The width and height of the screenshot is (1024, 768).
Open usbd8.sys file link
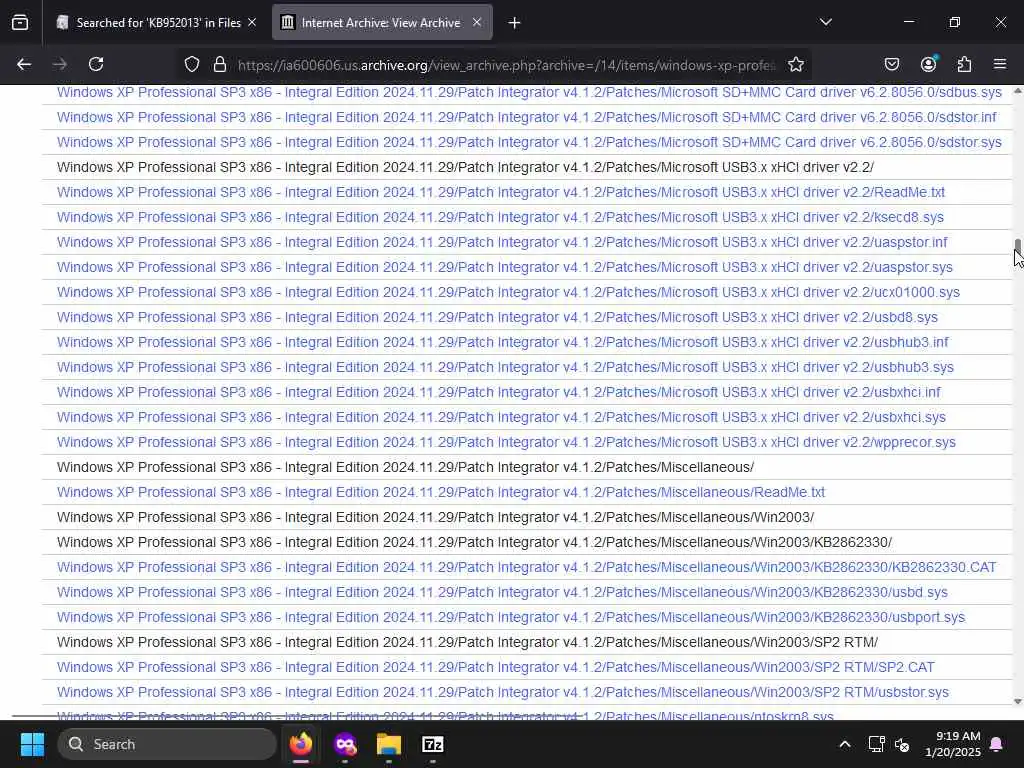click(x=497, y=317)
